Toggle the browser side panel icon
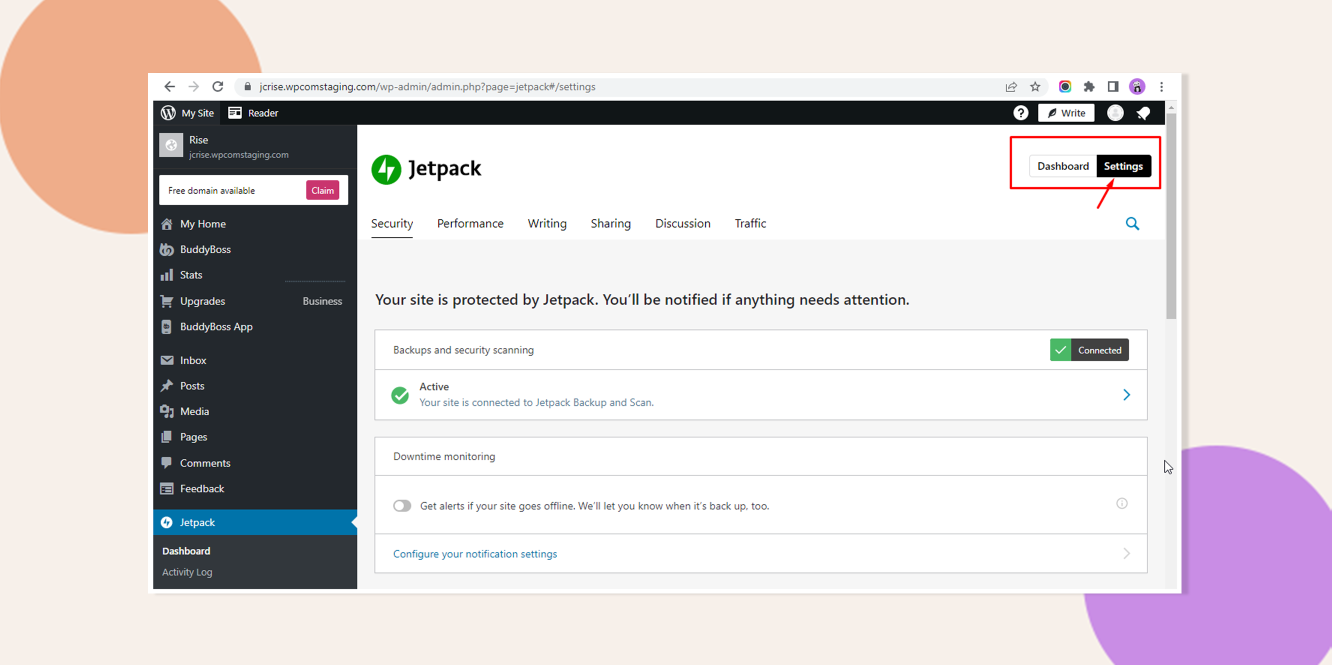Viewport: 1332px width, 665px height. pos(1113,87)
